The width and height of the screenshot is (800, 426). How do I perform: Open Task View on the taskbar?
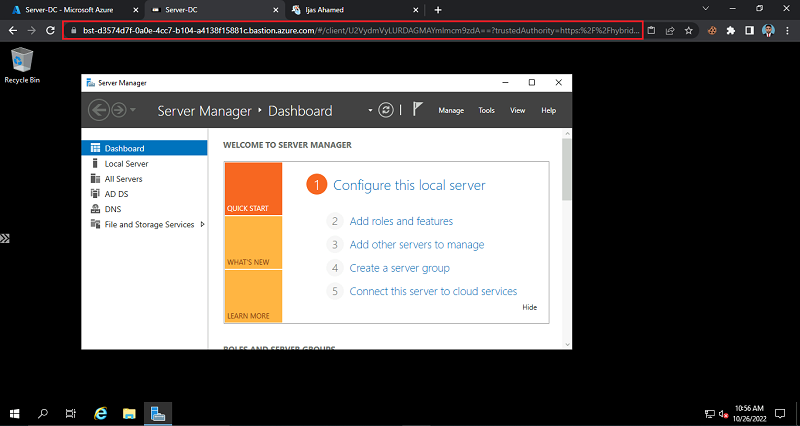pos(71,414)
